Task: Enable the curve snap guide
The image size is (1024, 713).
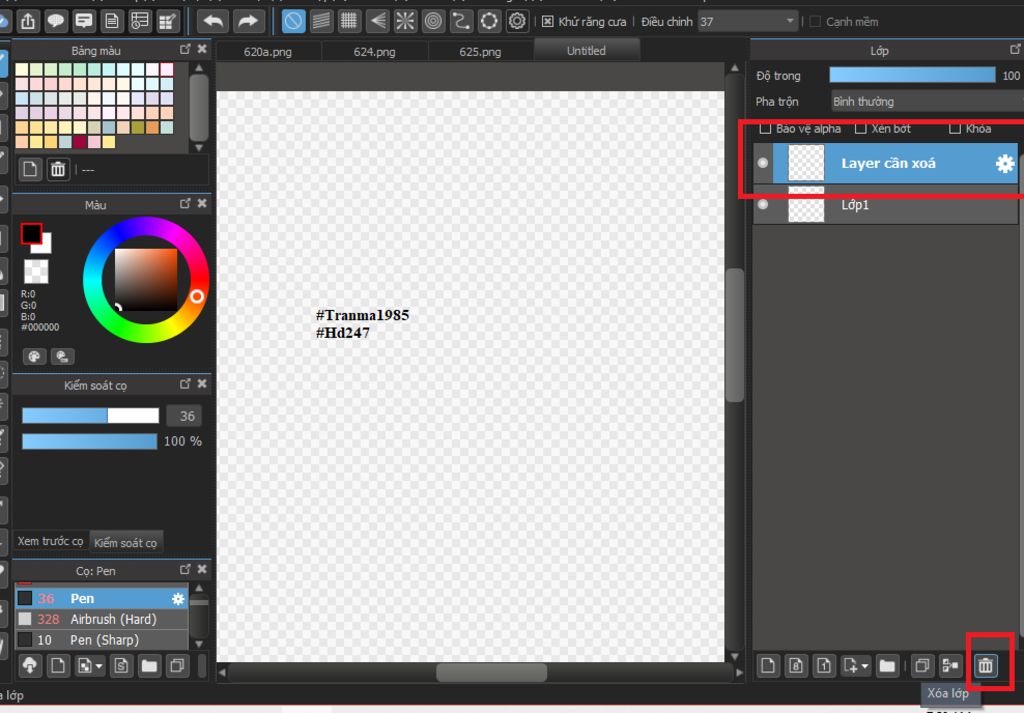Action: 461,22
